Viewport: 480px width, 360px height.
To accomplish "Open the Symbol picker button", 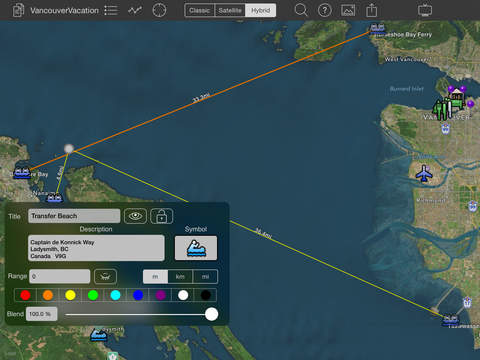I will (196, 248).
